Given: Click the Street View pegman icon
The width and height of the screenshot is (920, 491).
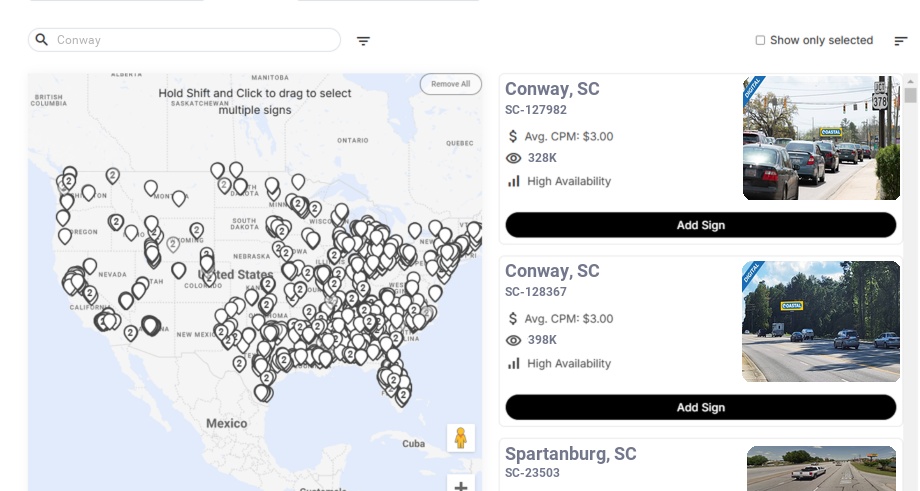Looking at the screenshot, I should click(x=461, y=438).
